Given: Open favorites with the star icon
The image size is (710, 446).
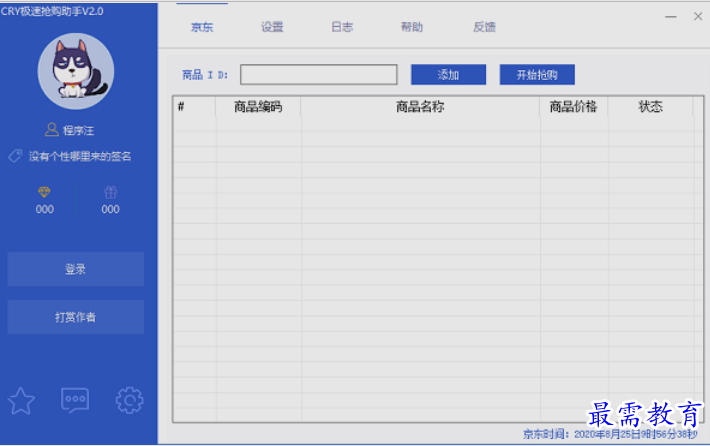Looking at the screenshot, I should point(21,401).
